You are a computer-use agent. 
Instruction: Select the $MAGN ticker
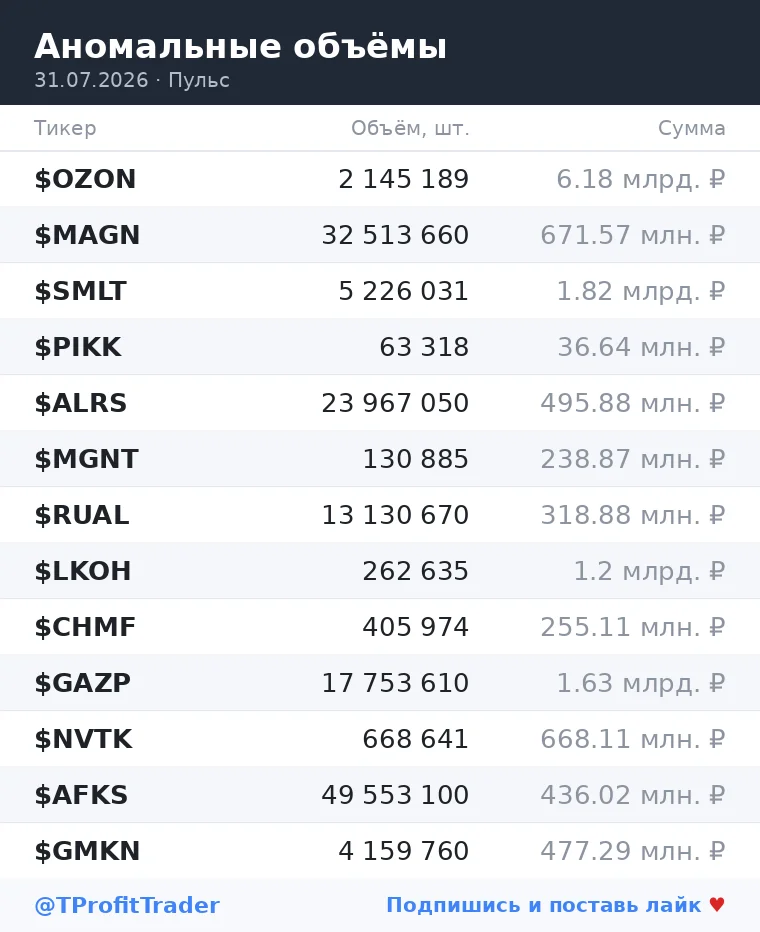pyautogui.click(x=87, y=235)
